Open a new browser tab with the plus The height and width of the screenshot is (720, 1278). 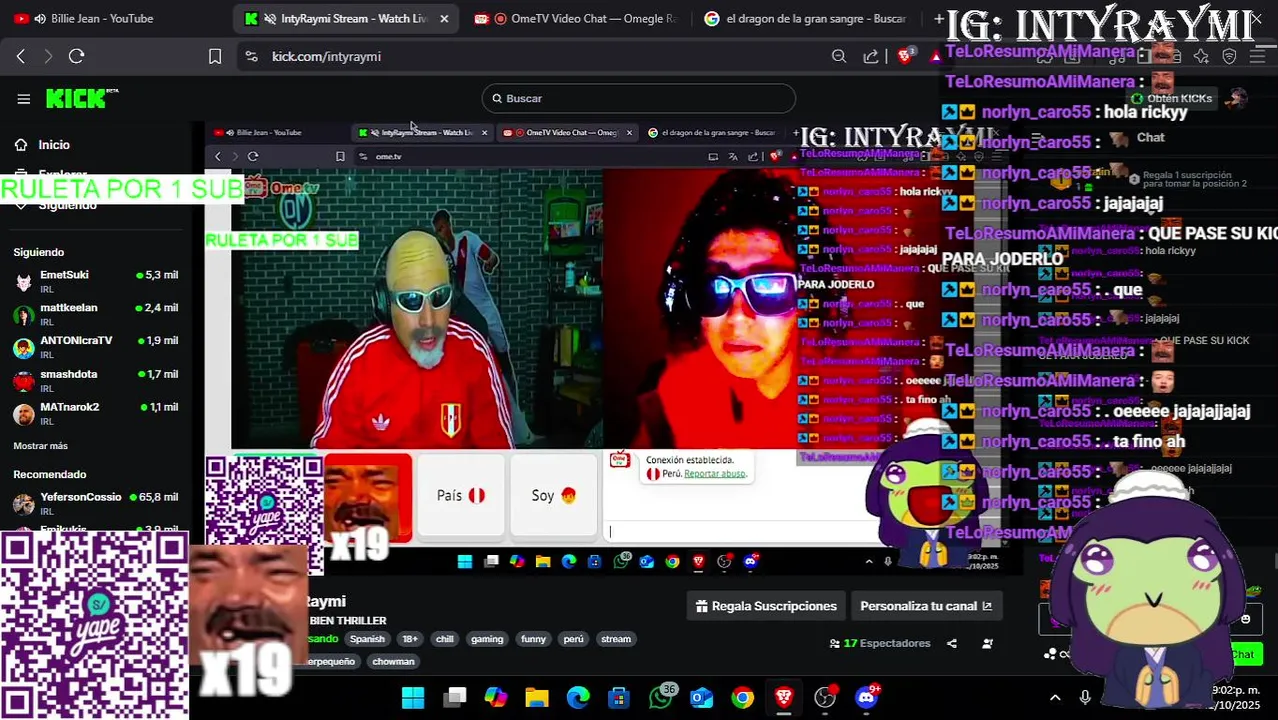tap(938, 18)
